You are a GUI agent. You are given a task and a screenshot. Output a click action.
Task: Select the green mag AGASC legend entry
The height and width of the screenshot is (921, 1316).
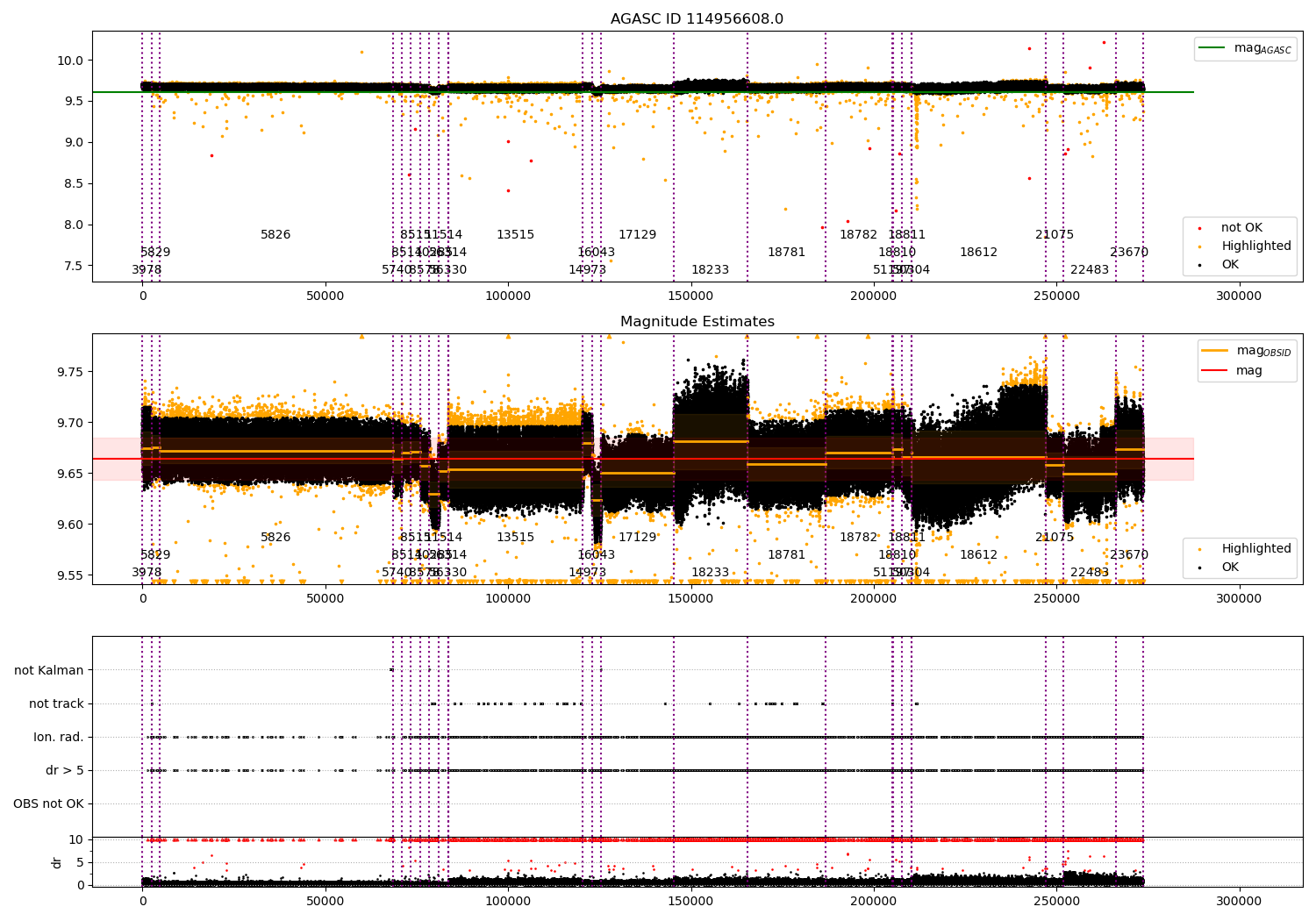tap(1245, 48)
